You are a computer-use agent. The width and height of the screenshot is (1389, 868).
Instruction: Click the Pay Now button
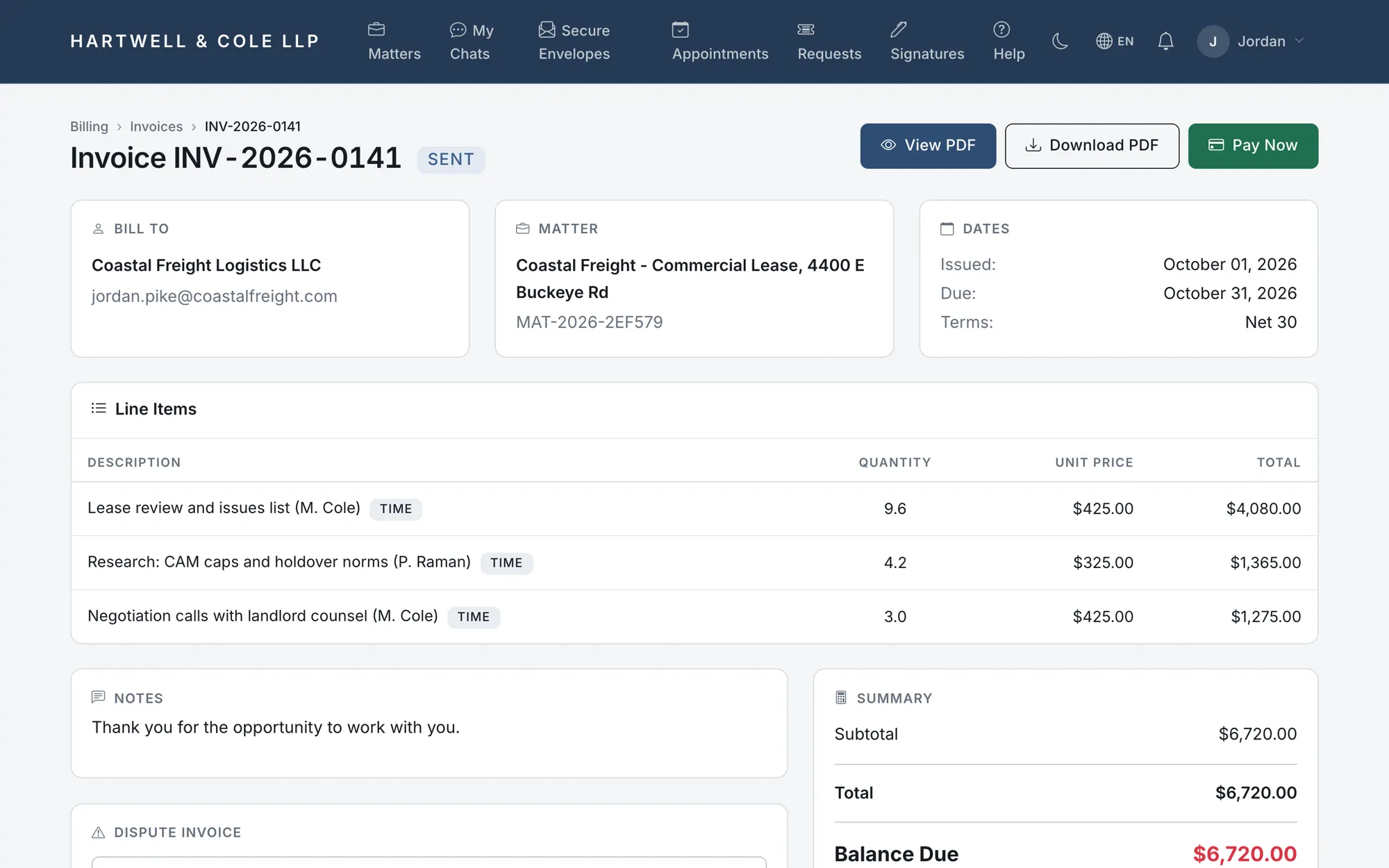(1253, 146)
